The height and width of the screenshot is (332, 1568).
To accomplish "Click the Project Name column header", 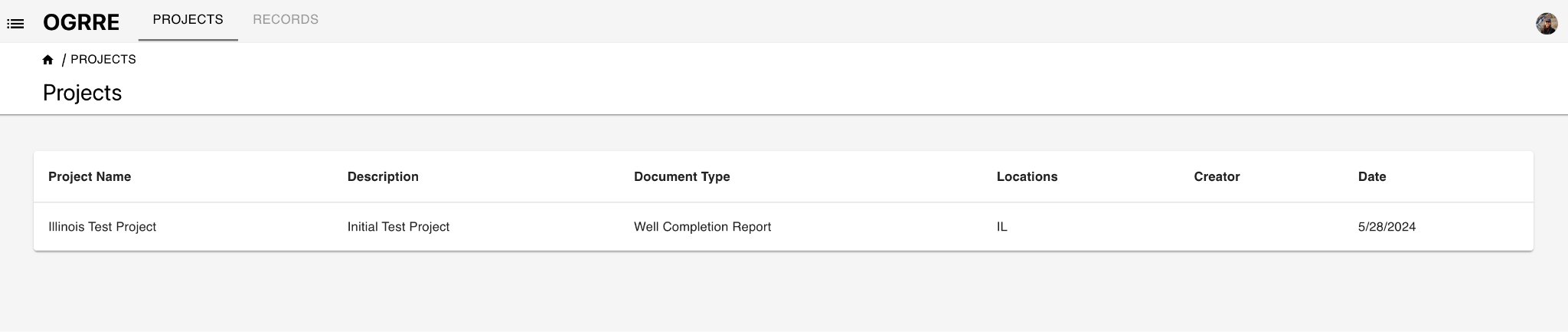I will tap(90, 177).
